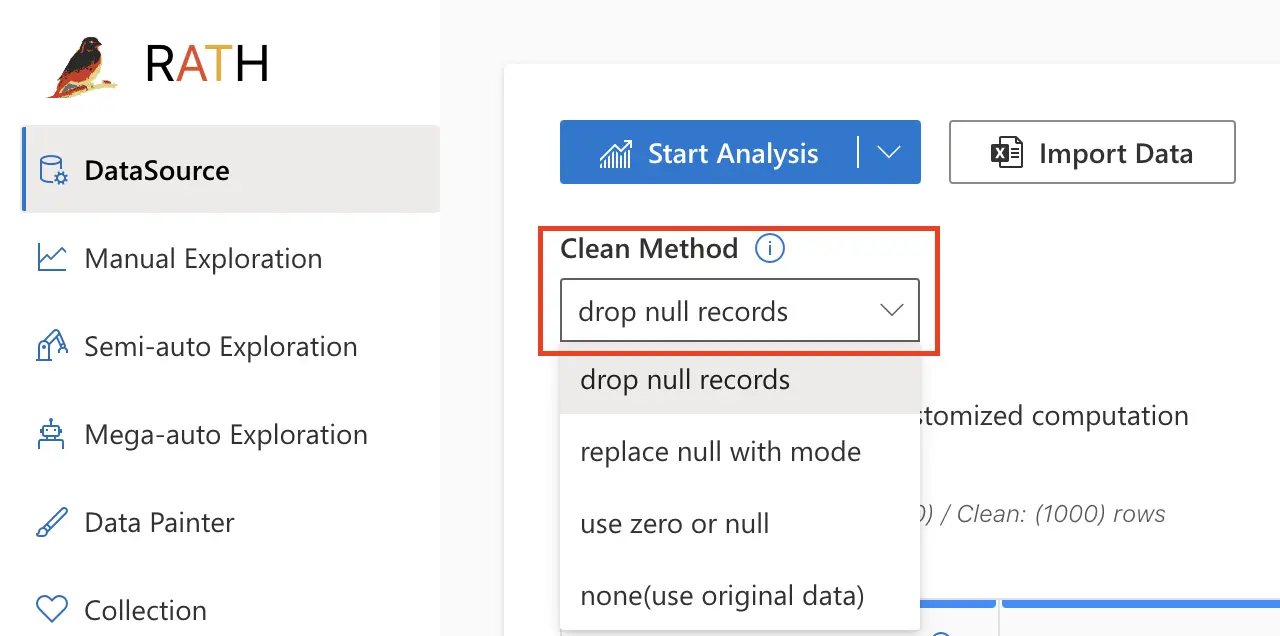Image resolution: width=1280 pixels, height=636 pixels.
Task: Collapse the Clean Method combo box
Action: point(890,311)
